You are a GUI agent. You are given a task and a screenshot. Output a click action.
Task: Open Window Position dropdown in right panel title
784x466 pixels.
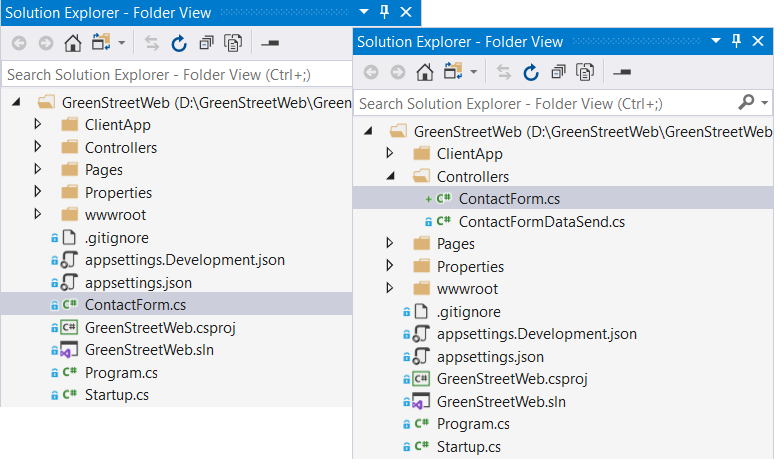[x=716, y=40]
